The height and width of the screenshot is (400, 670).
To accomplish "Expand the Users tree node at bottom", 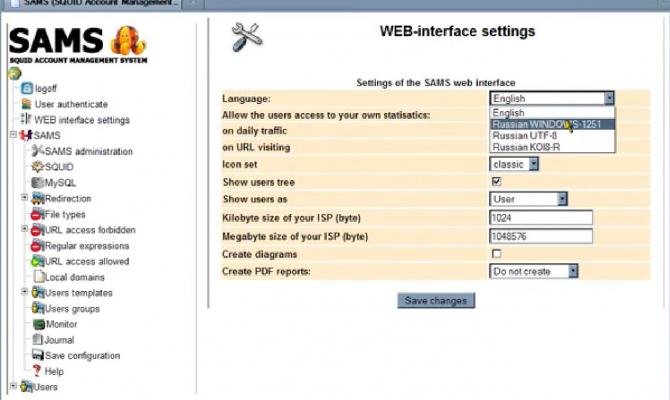I will click(13, 386).
